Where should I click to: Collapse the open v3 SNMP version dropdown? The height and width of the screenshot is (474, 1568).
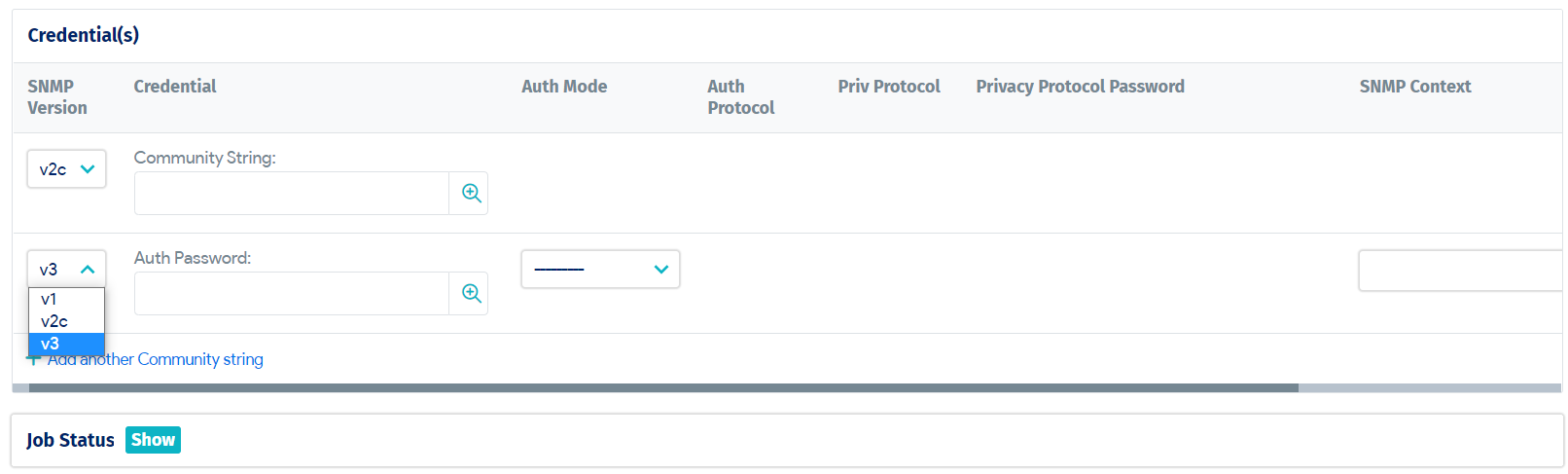[x=66, y=270]
